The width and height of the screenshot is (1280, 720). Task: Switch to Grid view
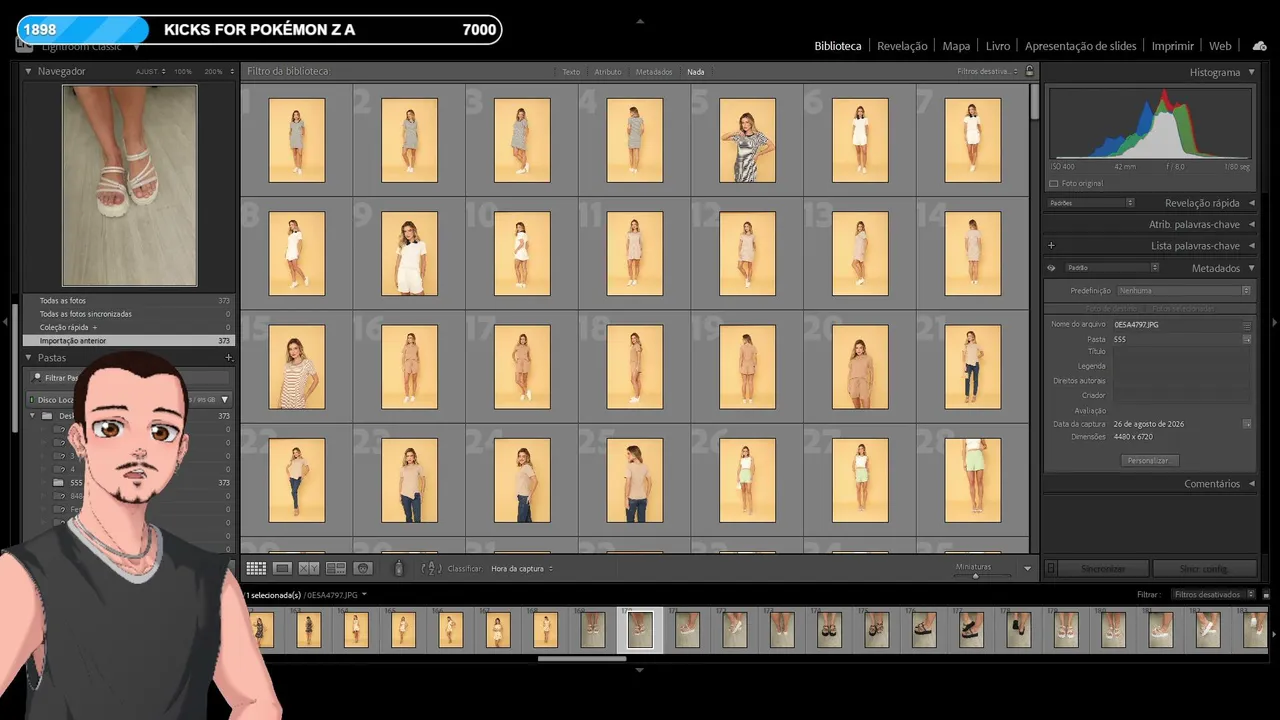click(256, 568)
